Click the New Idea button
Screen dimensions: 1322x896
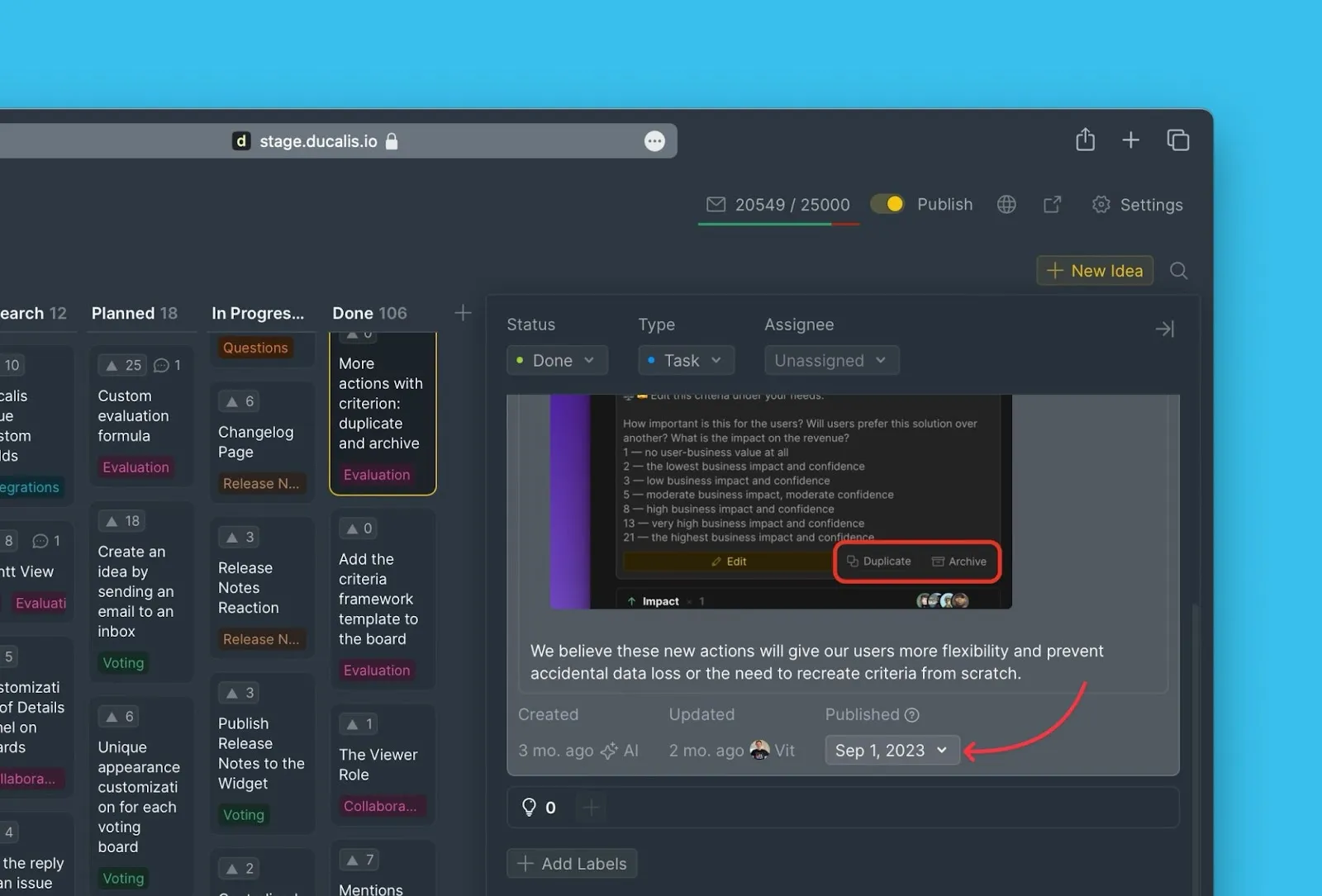[1094, 271]
